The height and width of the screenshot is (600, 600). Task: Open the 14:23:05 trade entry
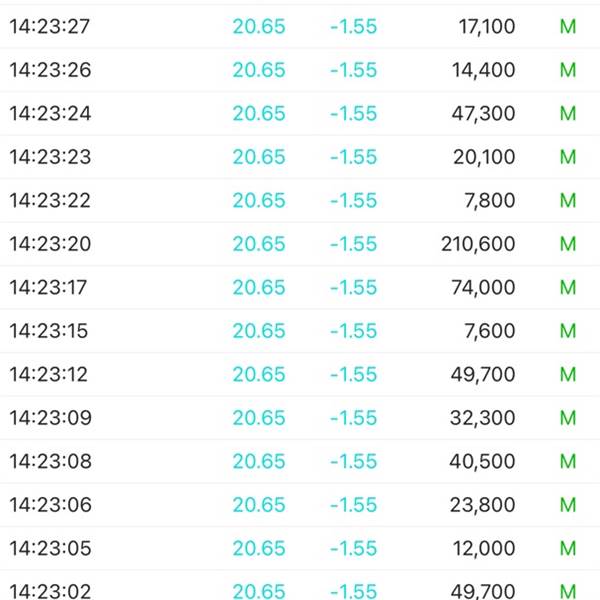pyautogui.click(x=300, y=548)
